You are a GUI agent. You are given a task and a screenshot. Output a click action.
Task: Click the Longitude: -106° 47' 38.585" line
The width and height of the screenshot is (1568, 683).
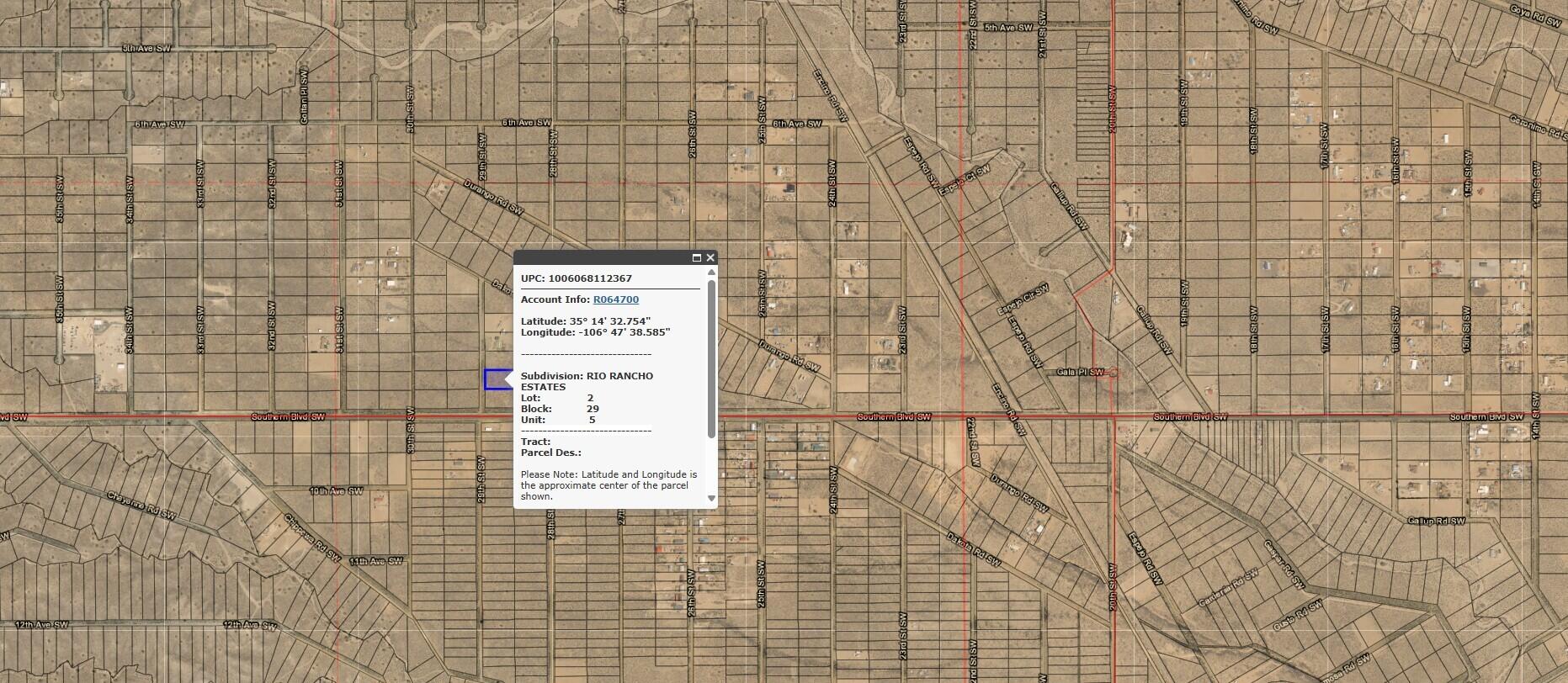point(596,332)
